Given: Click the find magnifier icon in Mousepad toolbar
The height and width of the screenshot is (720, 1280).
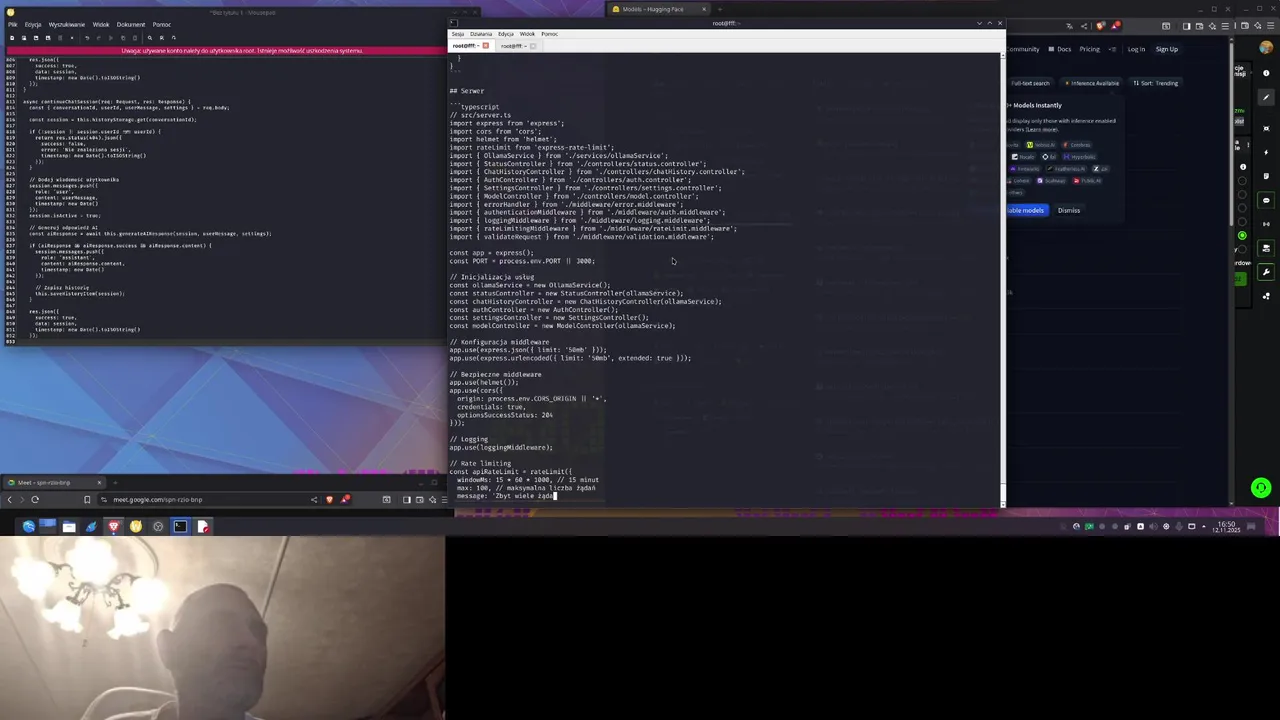Looking at the screenshot, I should (150, 38).
